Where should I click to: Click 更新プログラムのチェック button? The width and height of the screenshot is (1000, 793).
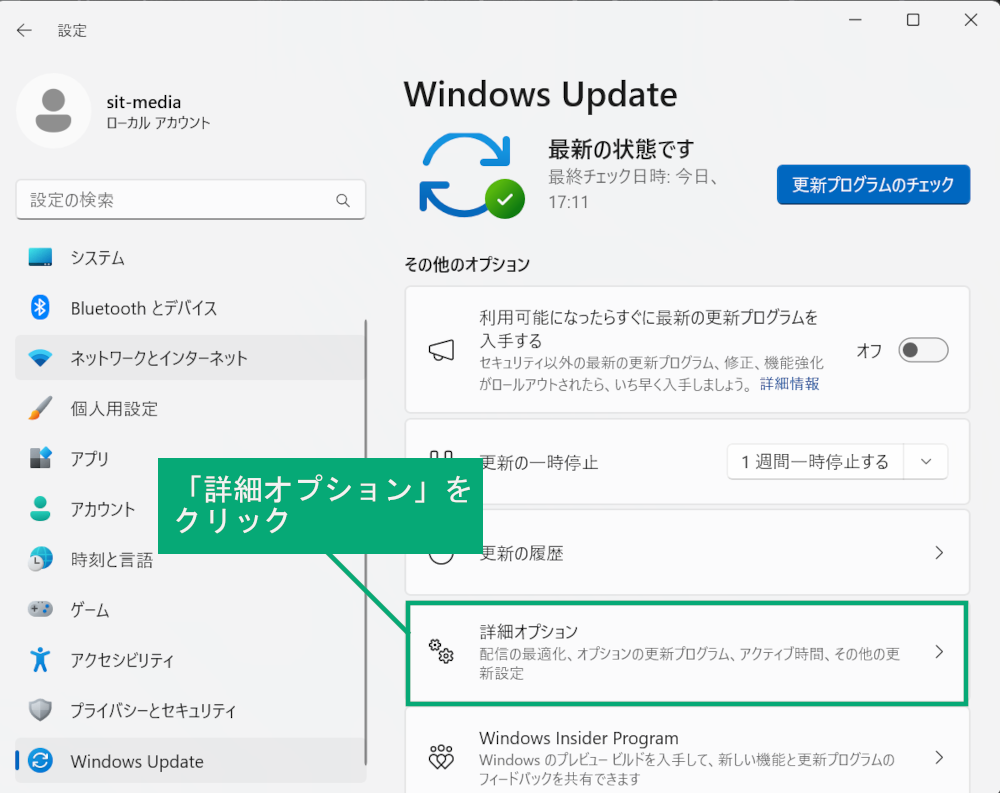[873, 184]
